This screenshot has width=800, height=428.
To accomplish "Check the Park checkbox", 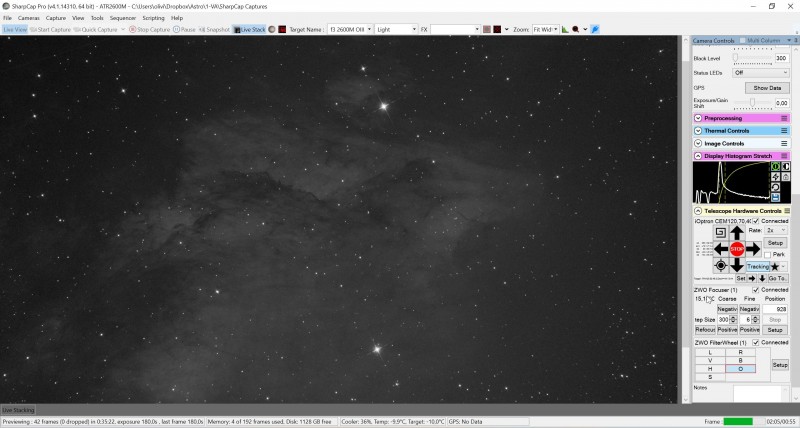I will pyautogui.click(x=768, y=255).
